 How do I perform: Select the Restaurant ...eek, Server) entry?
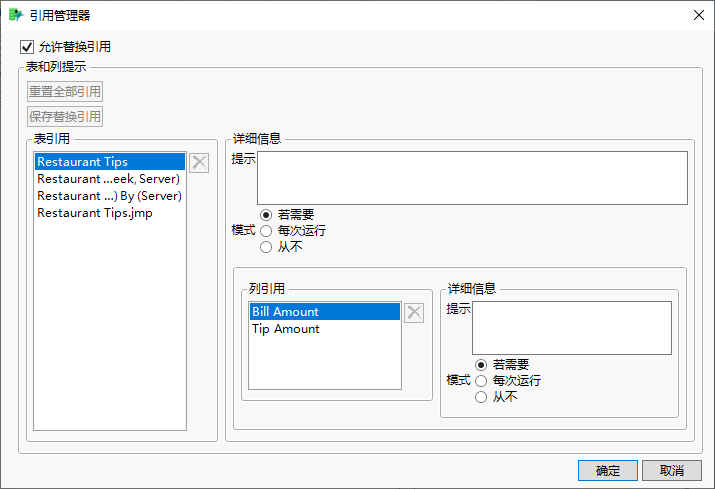tap(107, 179)
